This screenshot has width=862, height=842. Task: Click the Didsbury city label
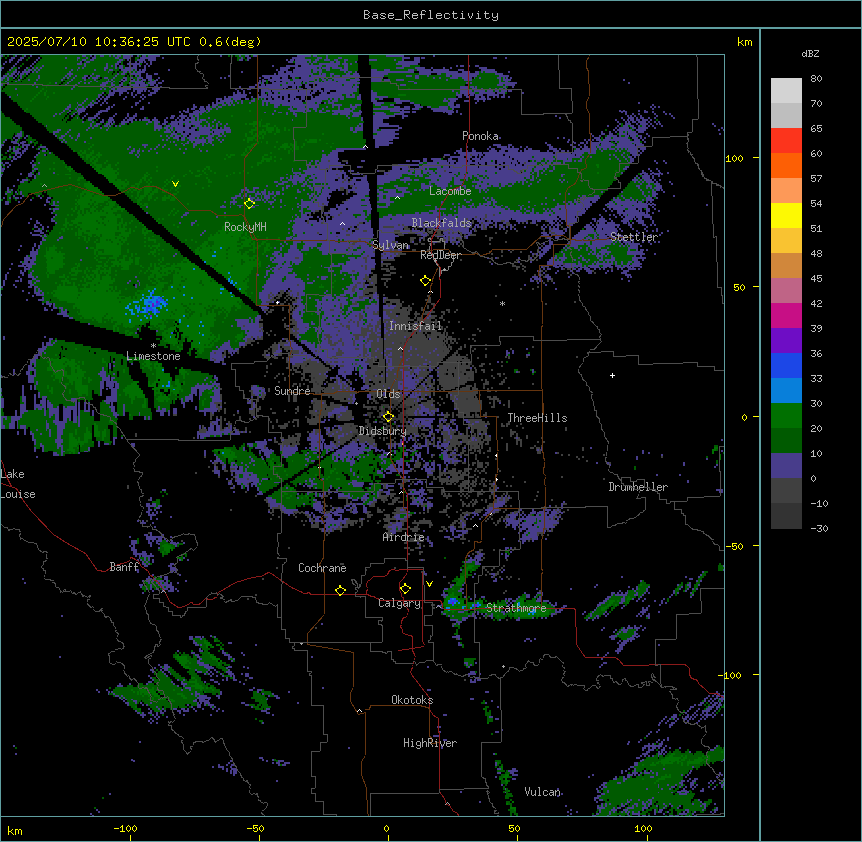[x=383, y=431]
